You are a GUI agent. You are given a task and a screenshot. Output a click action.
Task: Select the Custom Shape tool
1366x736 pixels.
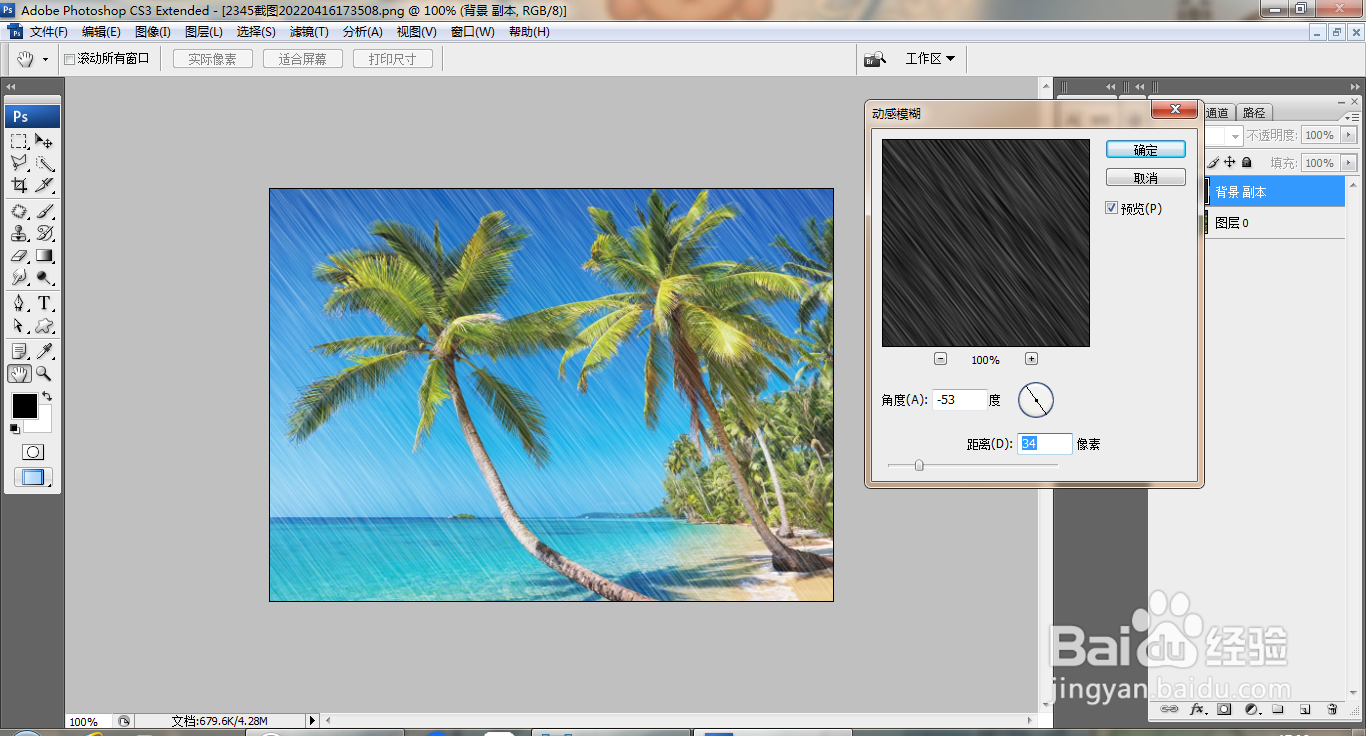(44, 325)
